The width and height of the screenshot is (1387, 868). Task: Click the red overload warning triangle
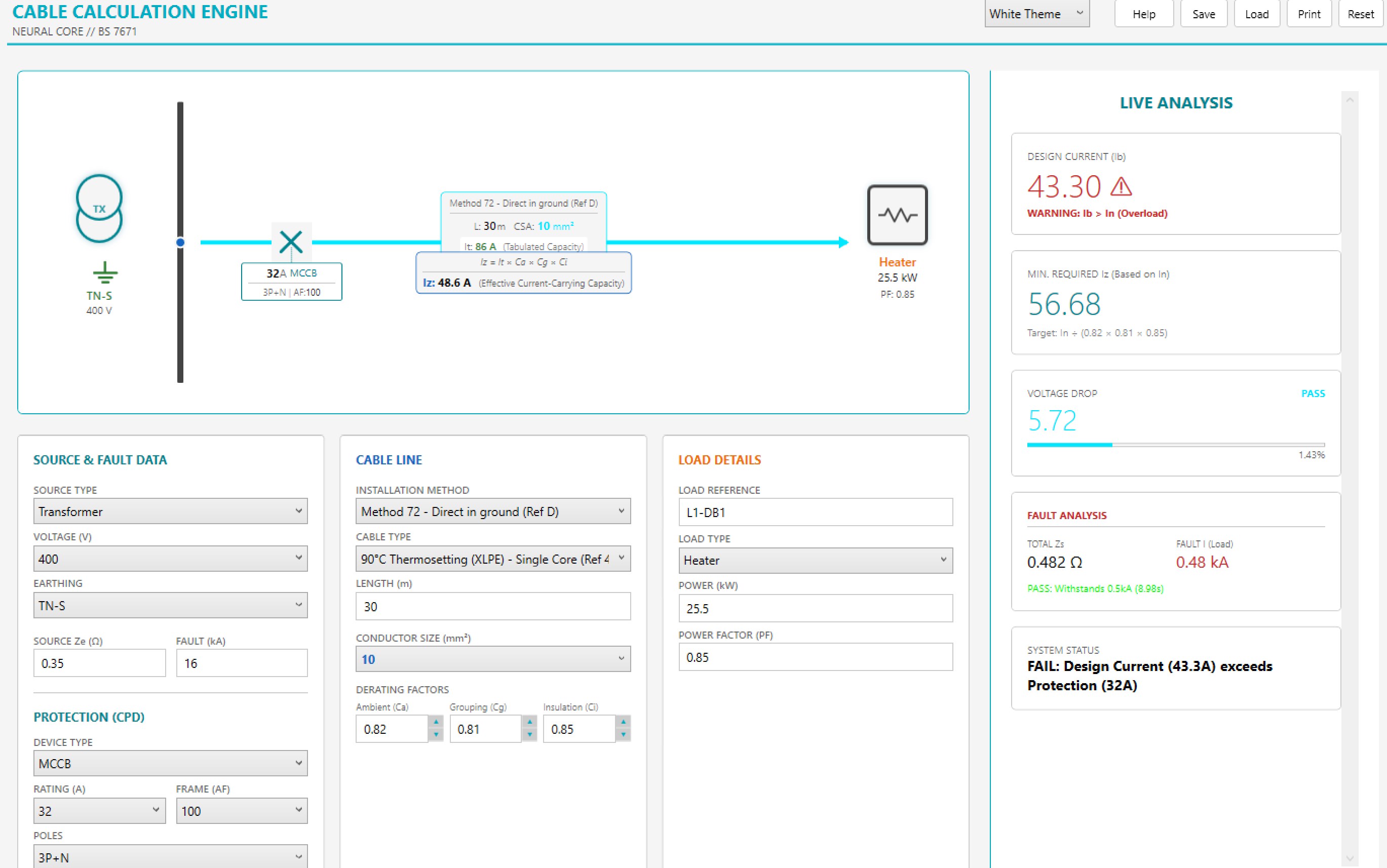pyautogui.click(x=1121, y=186)
